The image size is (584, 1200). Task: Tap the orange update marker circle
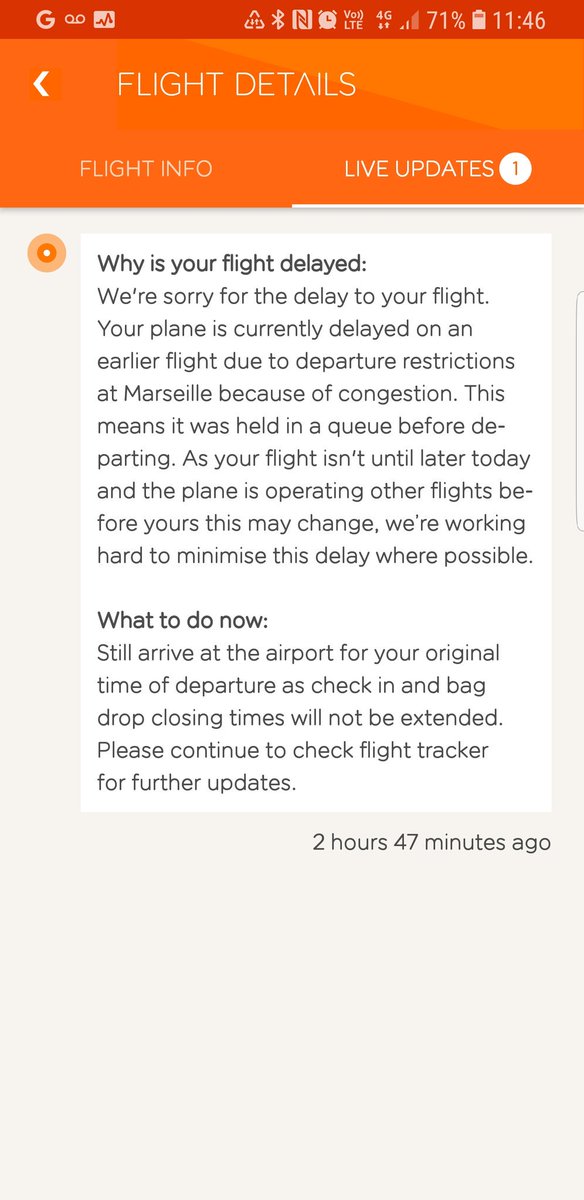point(45,254)
